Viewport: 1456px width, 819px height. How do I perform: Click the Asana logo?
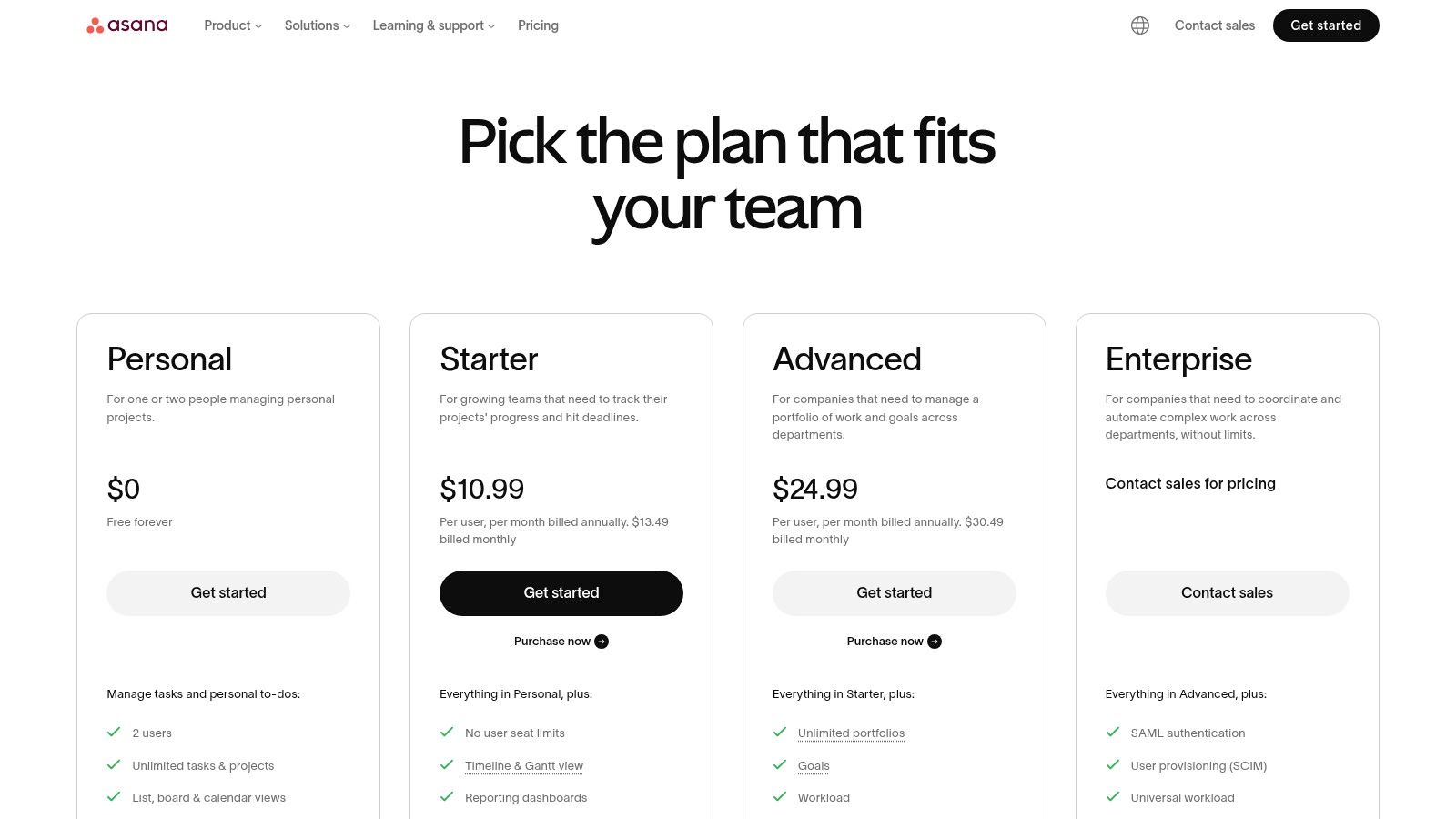(126, 25)
